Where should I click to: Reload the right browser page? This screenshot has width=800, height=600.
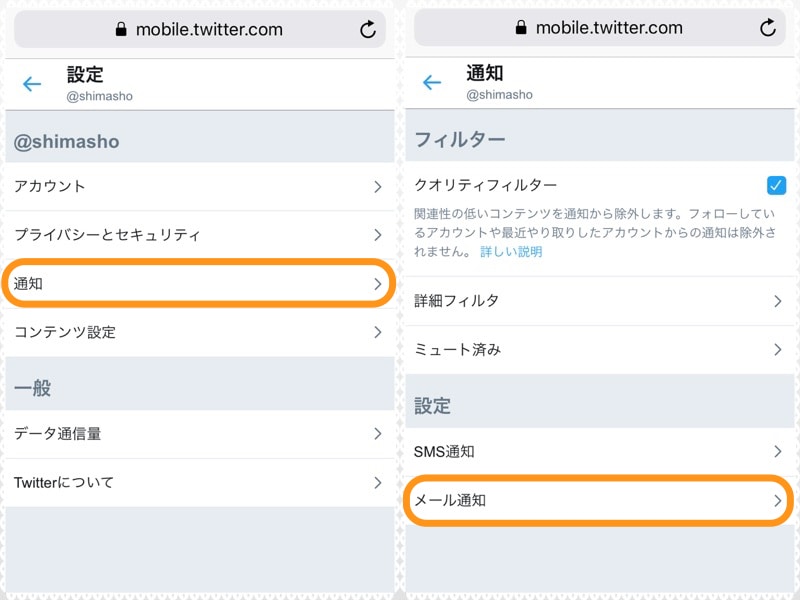768,28
